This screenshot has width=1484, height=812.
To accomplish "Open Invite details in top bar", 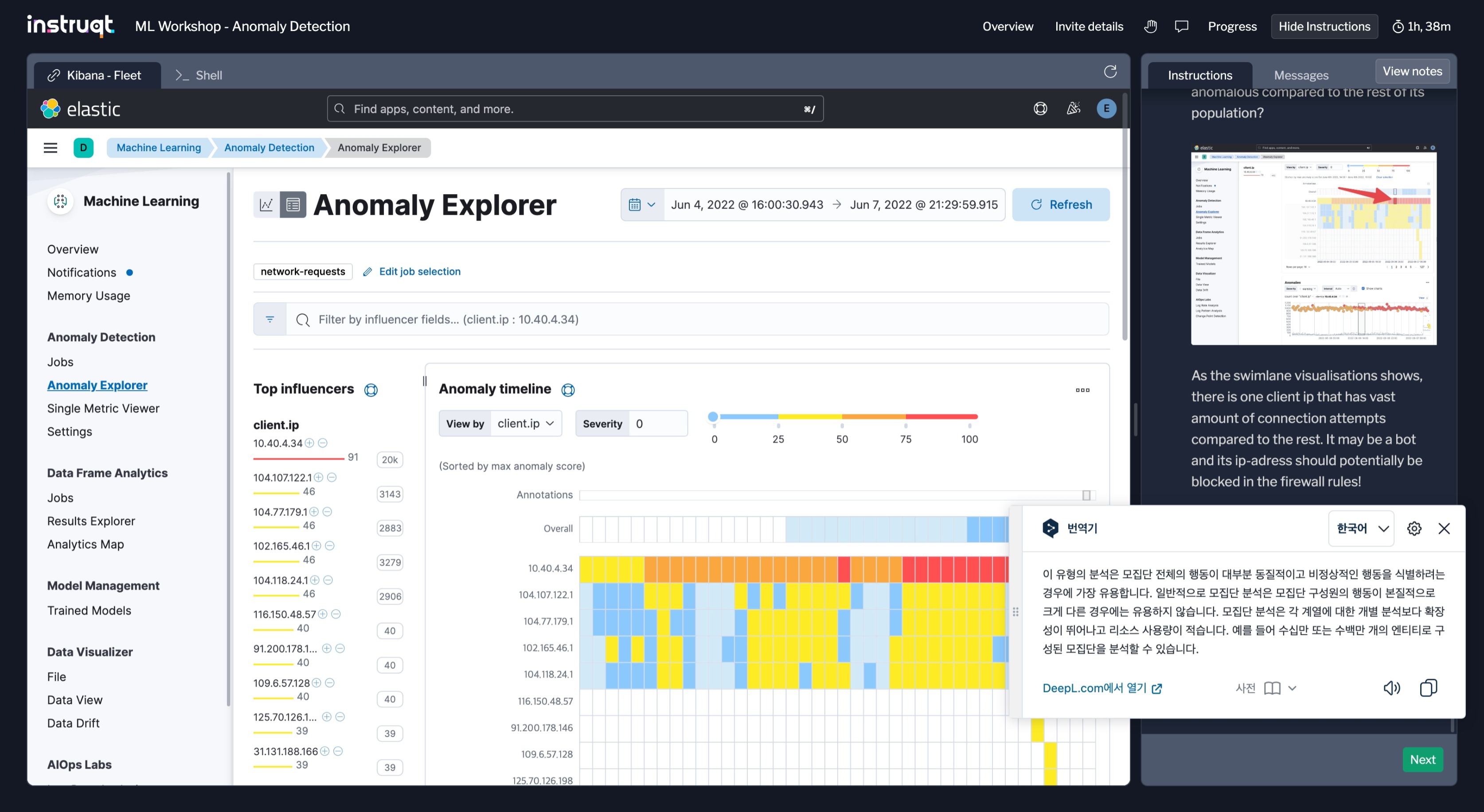I will pos(1089,27).
